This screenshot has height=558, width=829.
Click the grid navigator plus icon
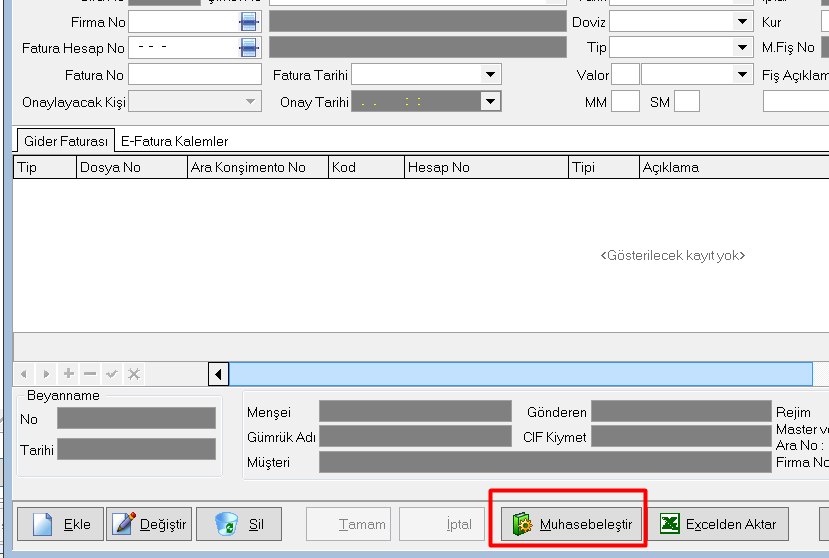(x=69, y=374)
